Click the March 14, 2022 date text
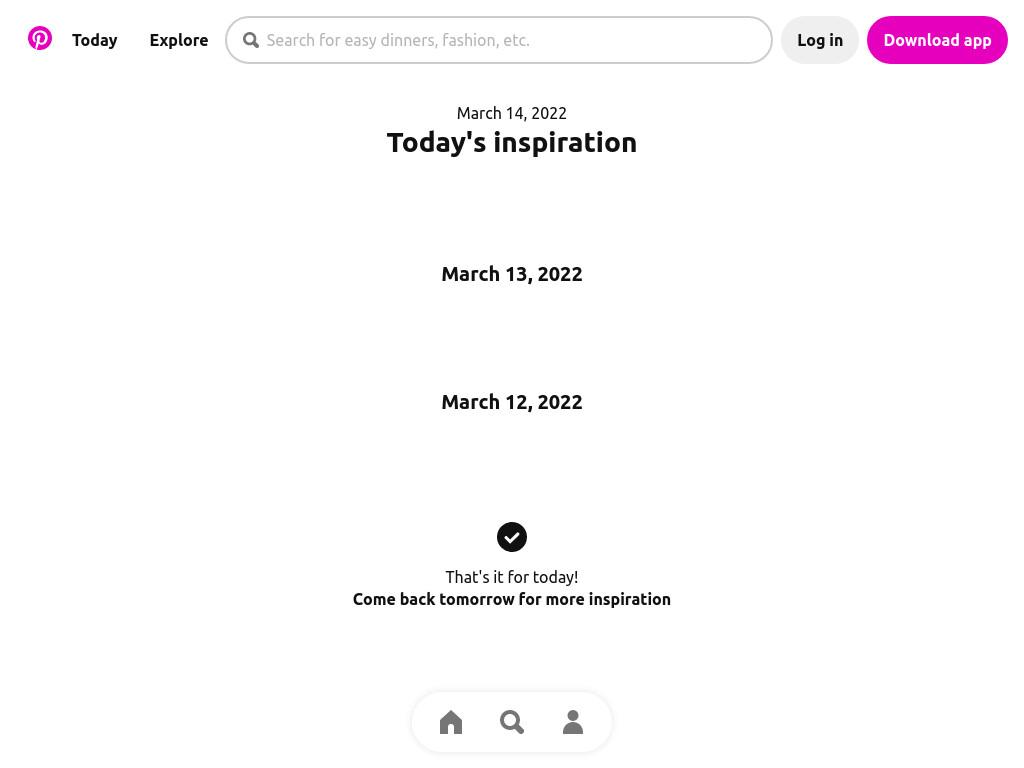 click(x=512, y=113)
